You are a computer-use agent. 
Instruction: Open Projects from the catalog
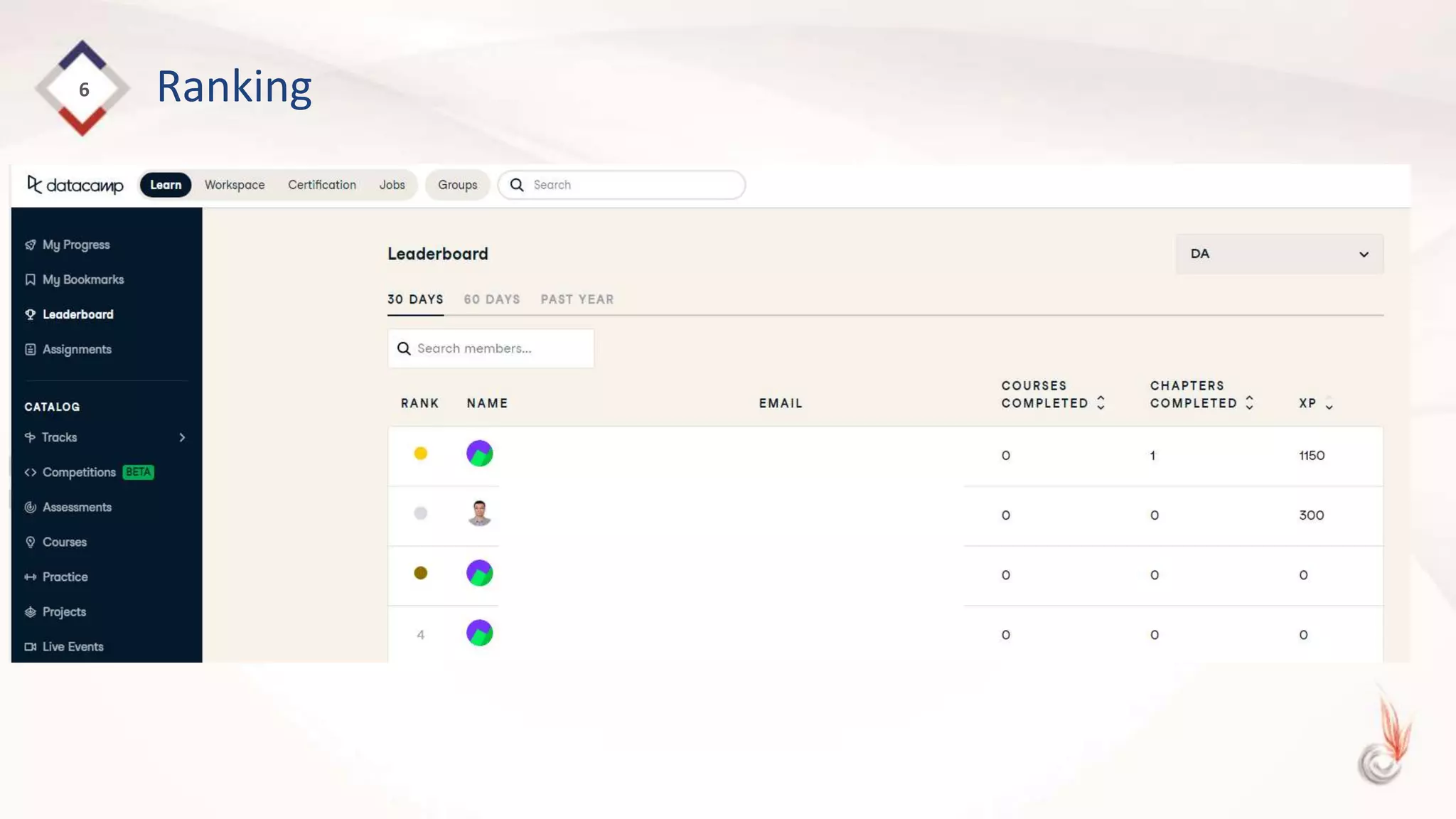(64, 611)
